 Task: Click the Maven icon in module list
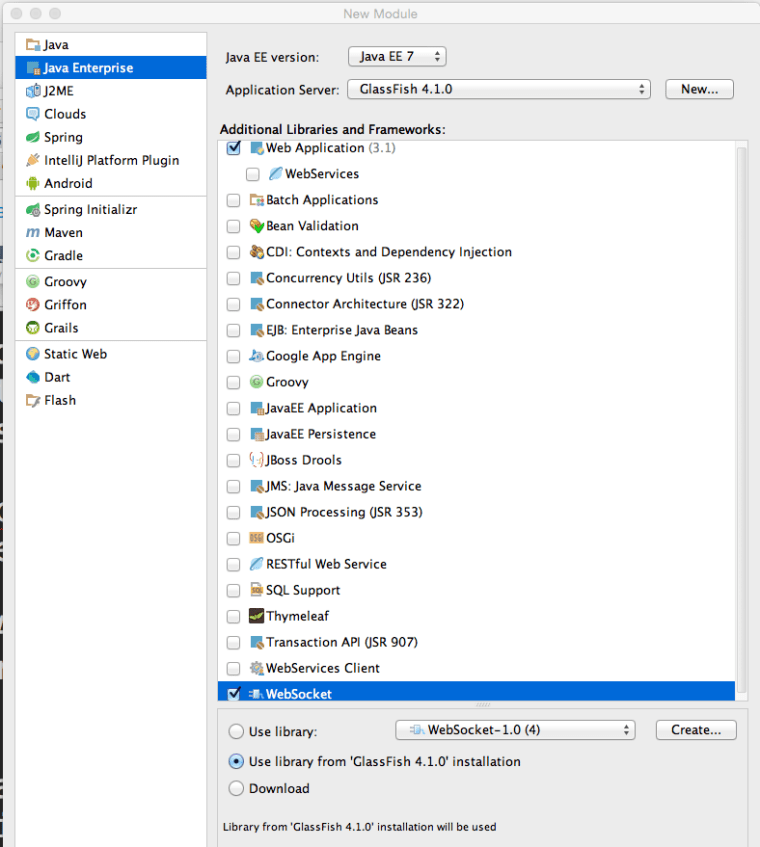point(33,232)
